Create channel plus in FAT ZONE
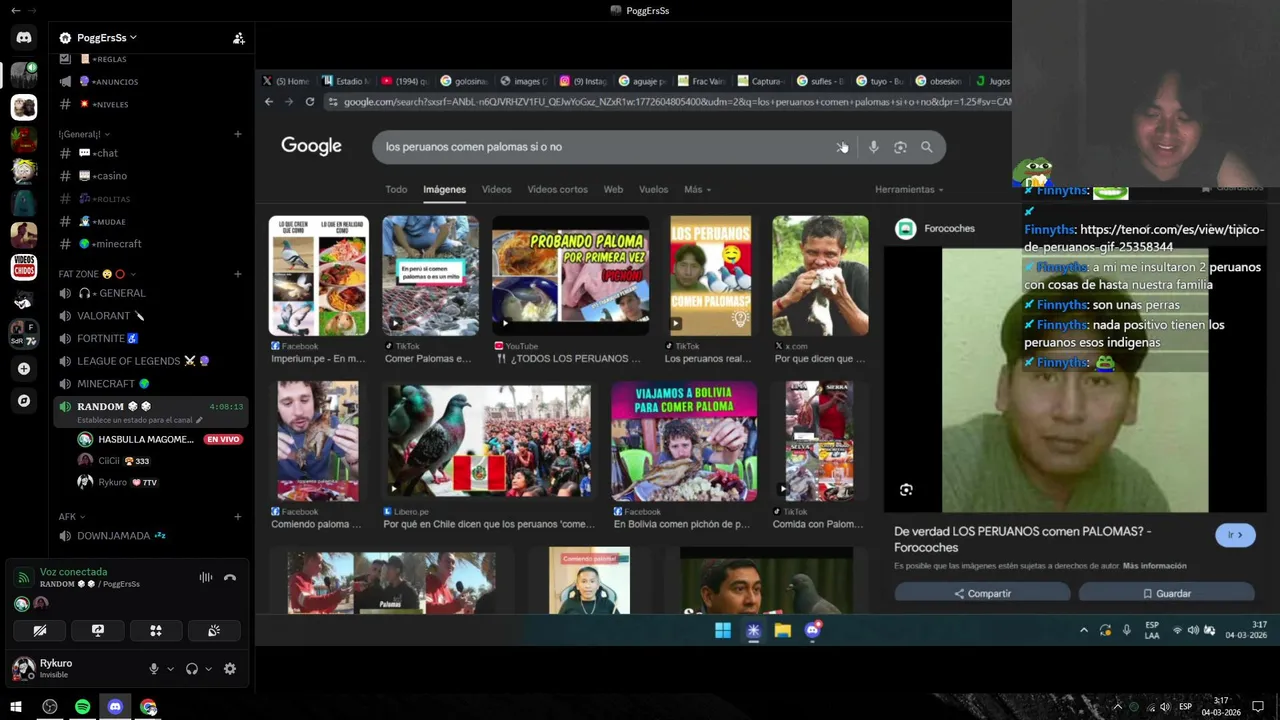Viewport: 1280px width, 720px height. pos(238,274)
